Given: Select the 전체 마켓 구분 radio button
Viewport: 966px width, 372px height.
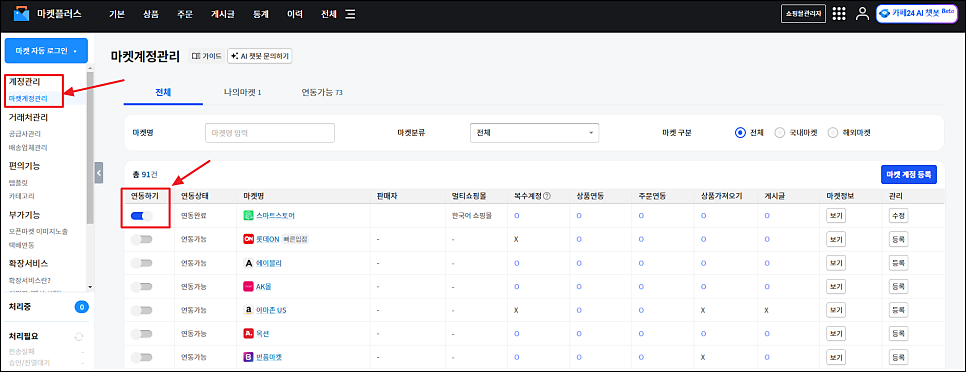Looking at the screenshot, I should pos(741,132).
